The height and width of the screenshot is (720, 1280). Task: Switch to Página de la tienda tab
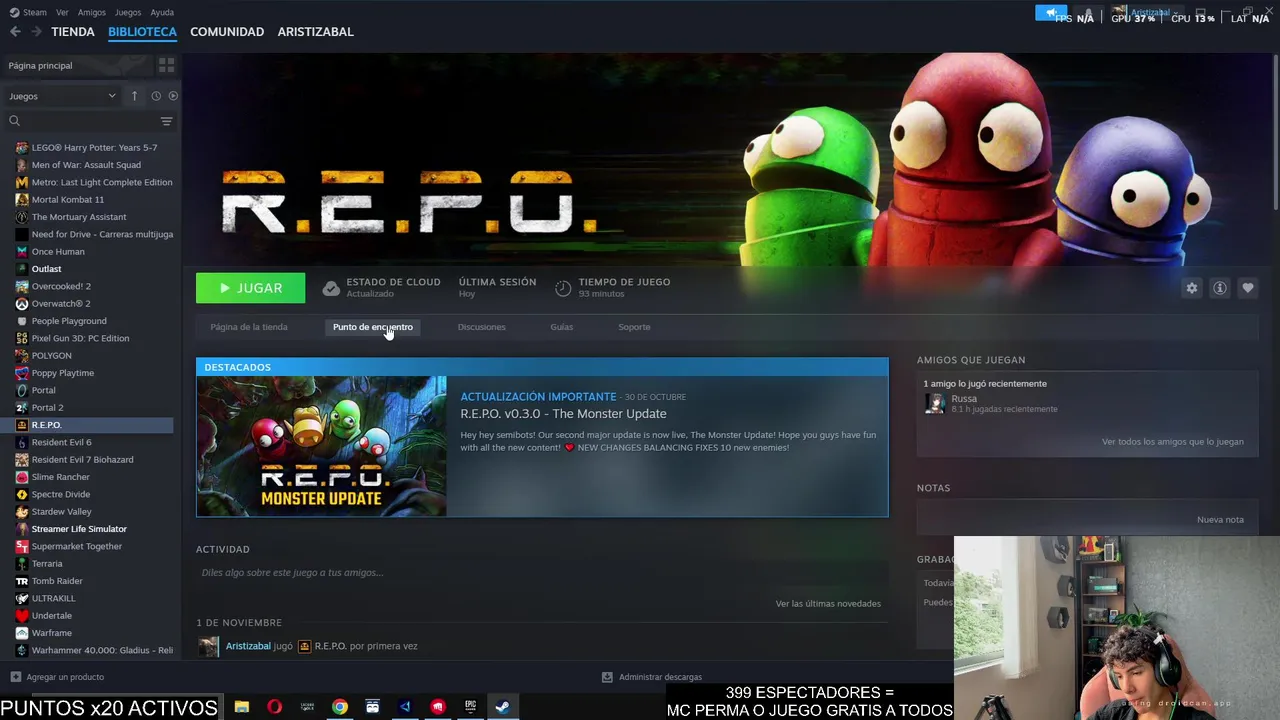pyautogui.click(x=249, y=327)
